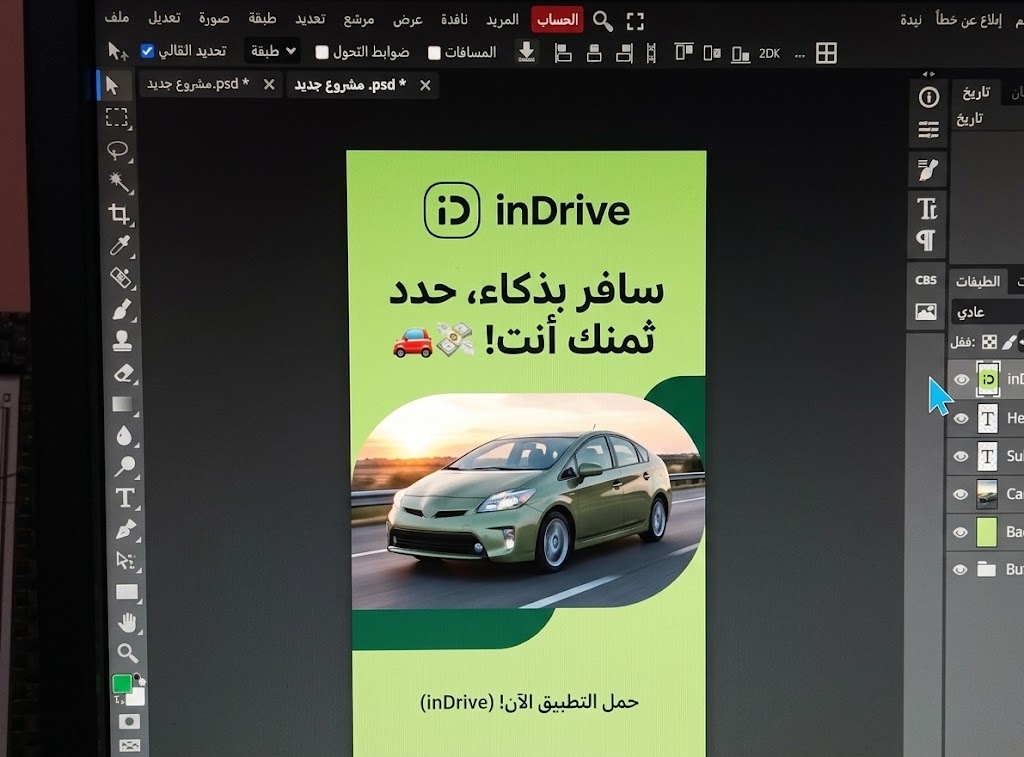The width and height of the screenshot is (1024, 757).
Task: Hide the He text layer
Action: point(961,418)
